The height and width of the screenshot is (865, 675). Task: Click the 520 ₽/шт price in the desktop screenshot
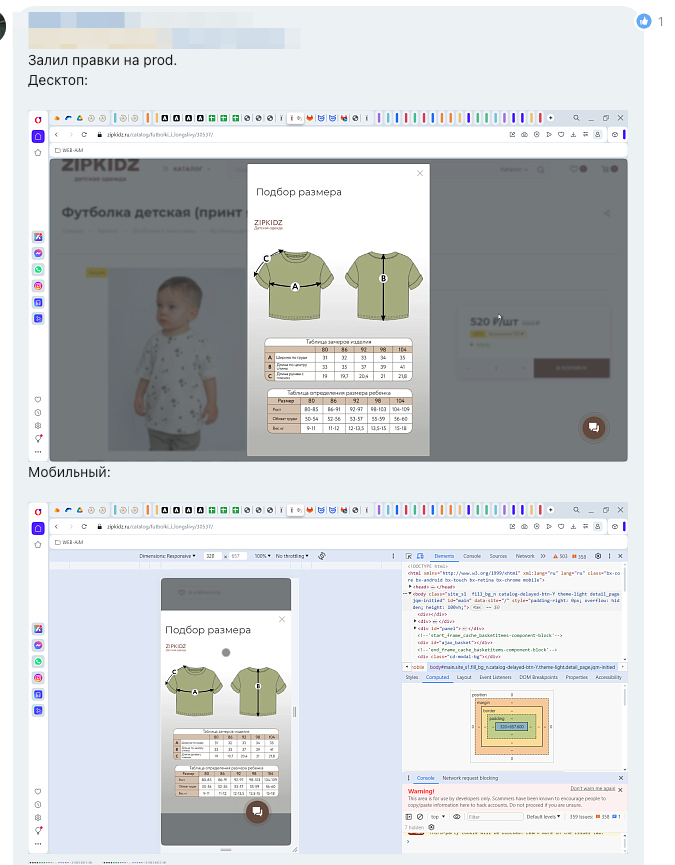(x=494, y=322)
